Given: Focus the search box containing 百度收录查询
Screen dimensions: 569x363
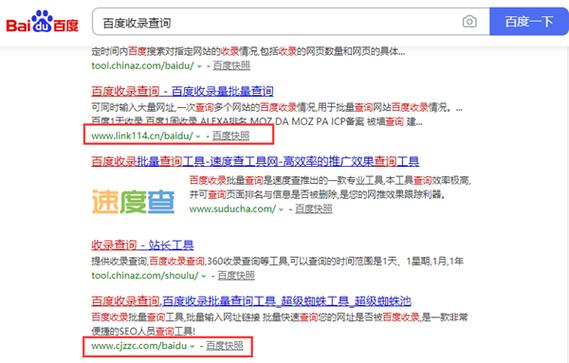Looking at the screenshot, I should pos(291,22).
